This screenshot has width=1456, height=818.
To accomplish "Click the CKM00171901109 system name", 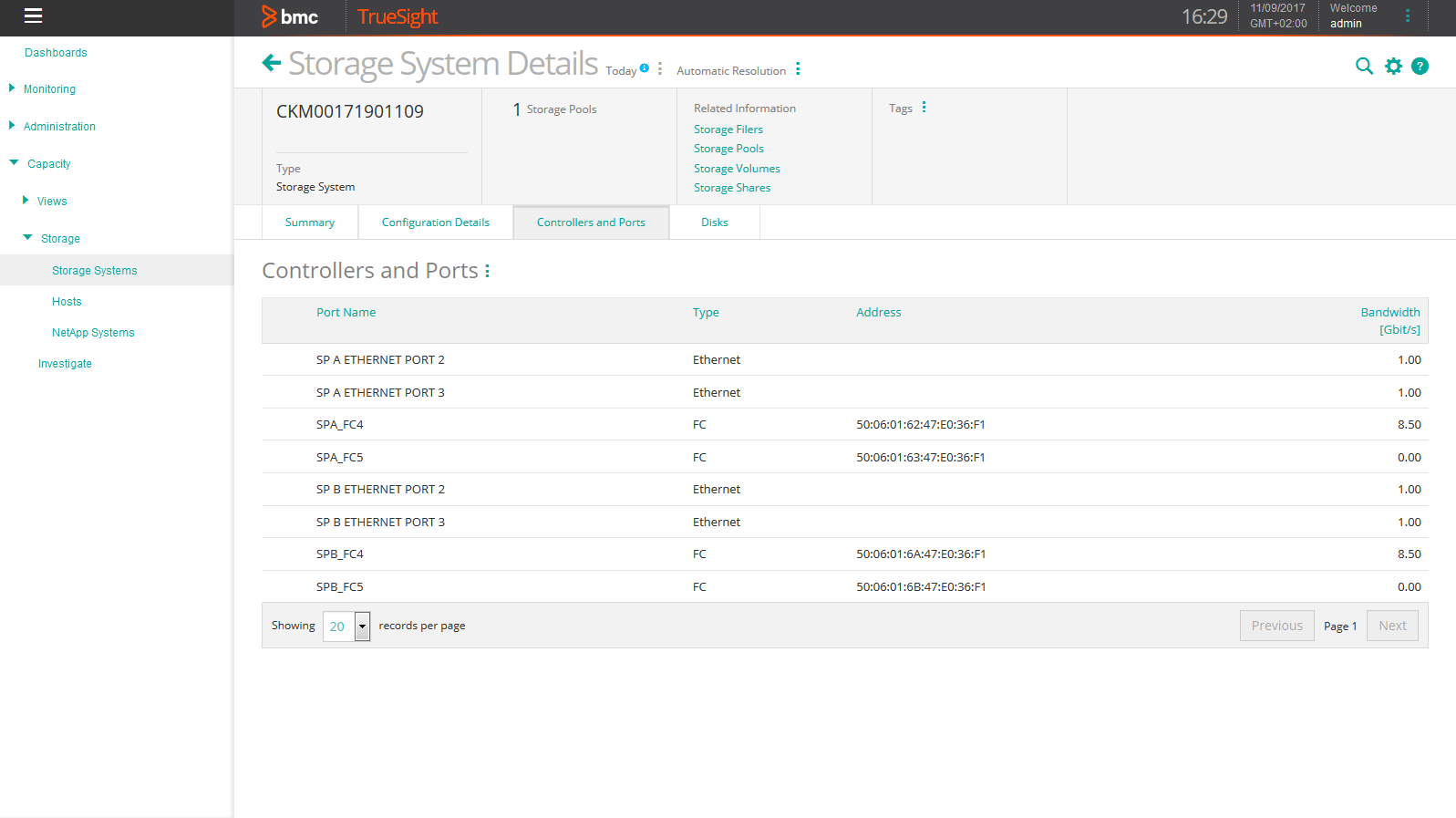I will click(x=350, y=111).
